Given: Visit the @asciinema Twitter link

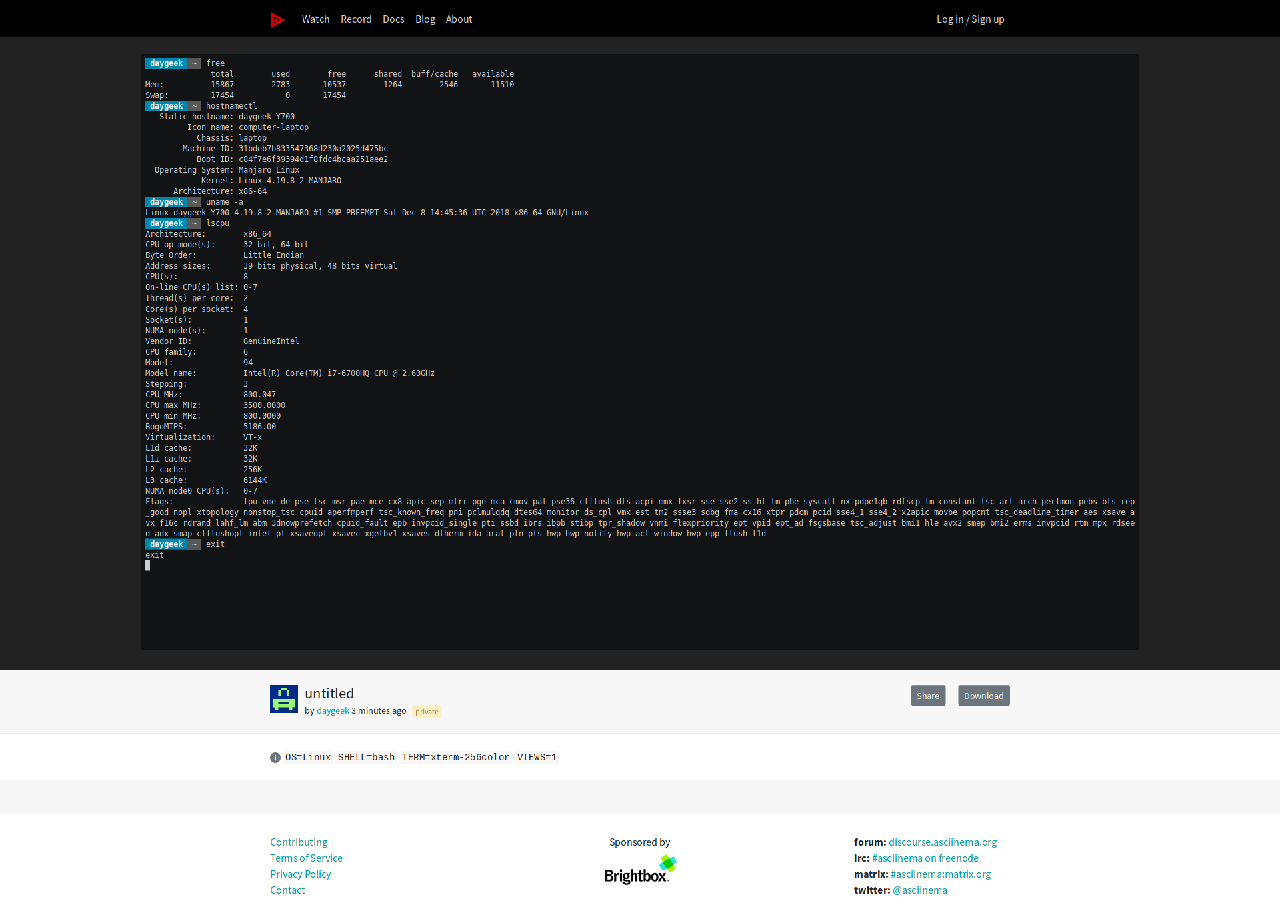Looking at the screenshot, I should click(919, 890).
